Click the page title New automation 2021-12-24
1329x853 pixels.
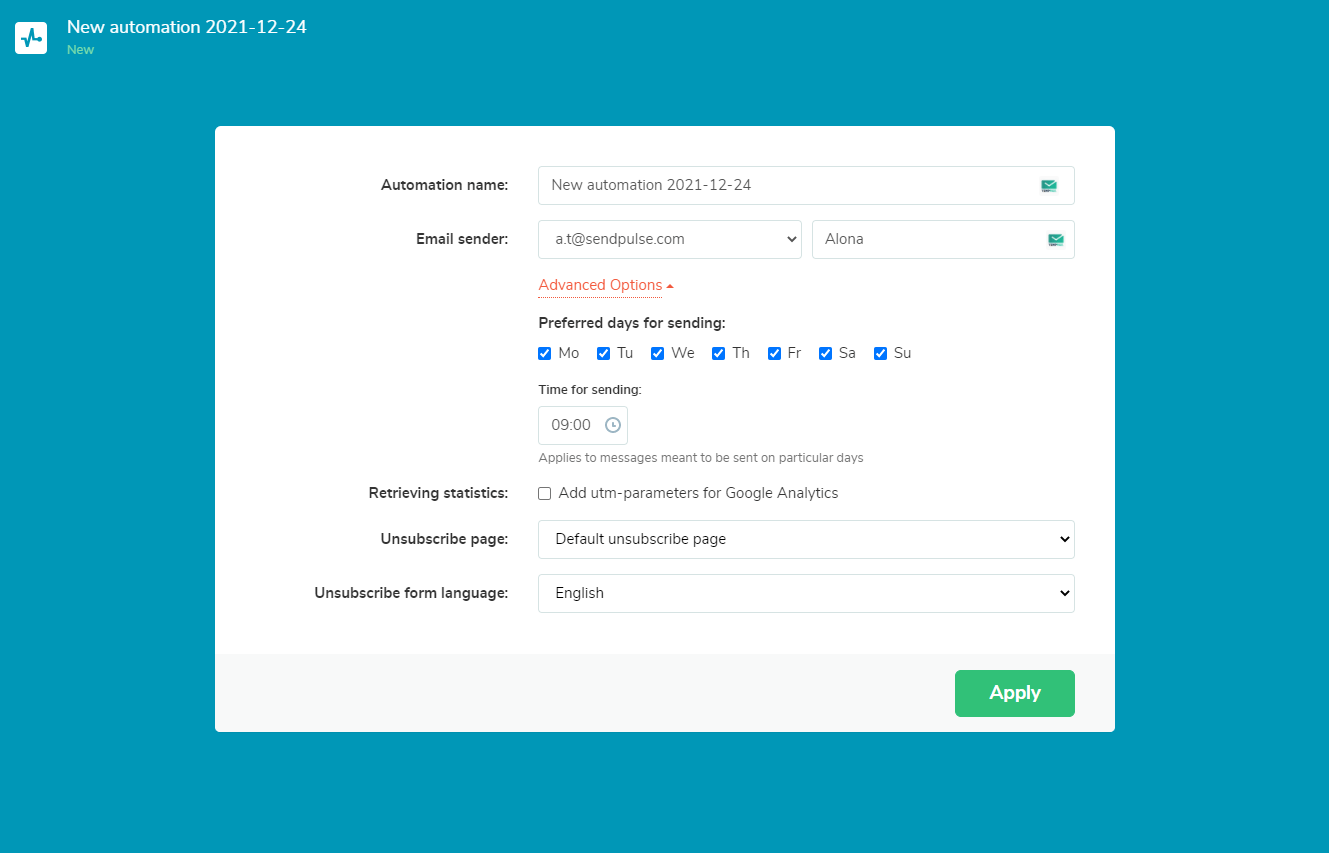[x=187, y=27]
